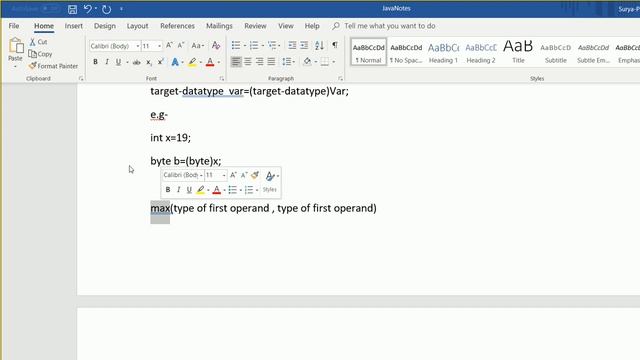Switch to the Layout tab
Image resolution: width=640 pixels, height=360 pixels.
138,26
